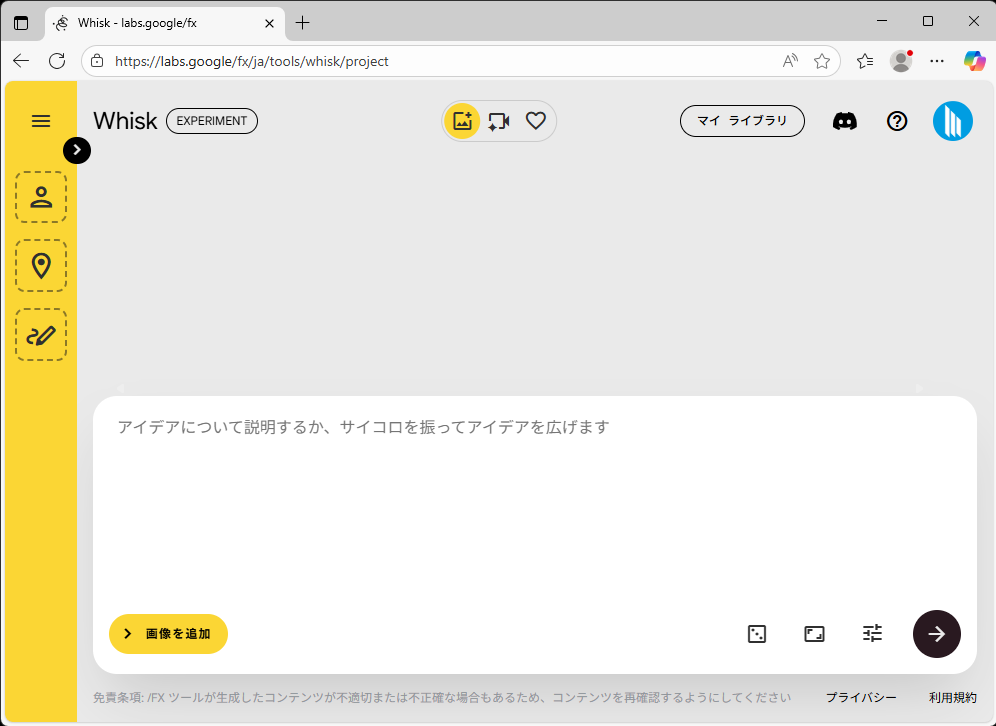This screenshot has height=726, width=996.
Task: Add a scene location image slot
Action: [x=41, y=265]
